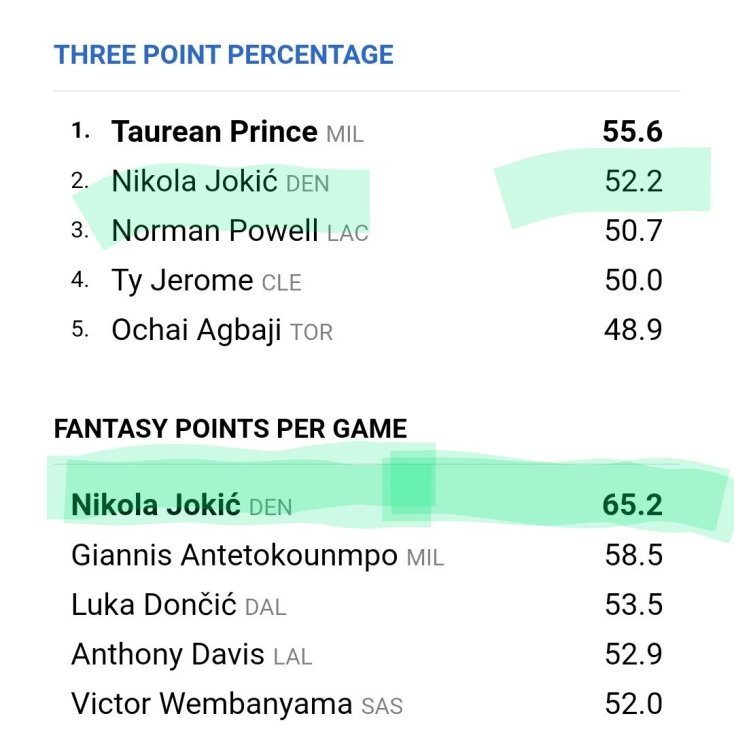Select the Ty Jerome player name
This screenshot has height=750, width=734.
(x=182, y=281)
